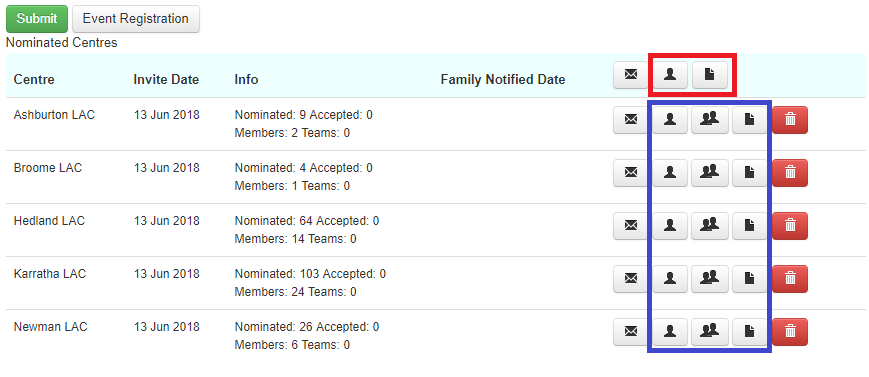Delete Newman LAC using the red trash button
Viewport: 869px width, 377px height.
(790, 332)
